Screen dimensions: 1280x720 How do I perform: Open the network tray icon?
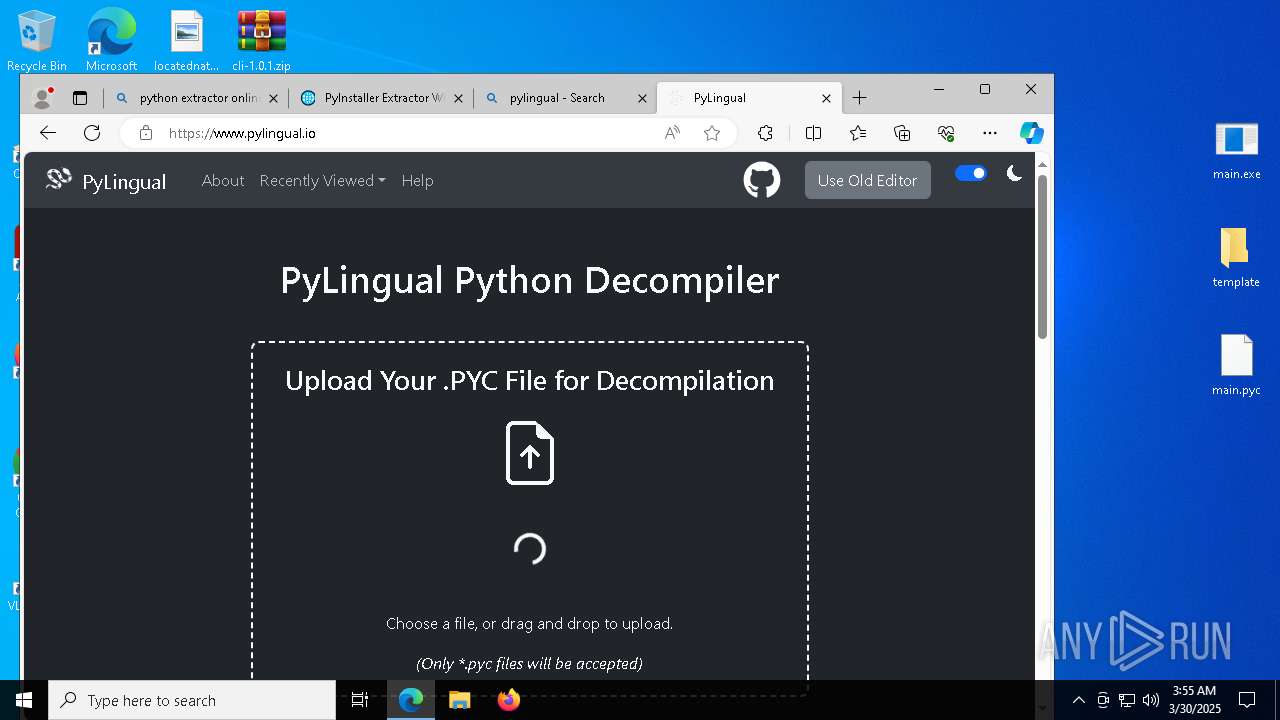pyautogui.click(x=1127, y=700)
